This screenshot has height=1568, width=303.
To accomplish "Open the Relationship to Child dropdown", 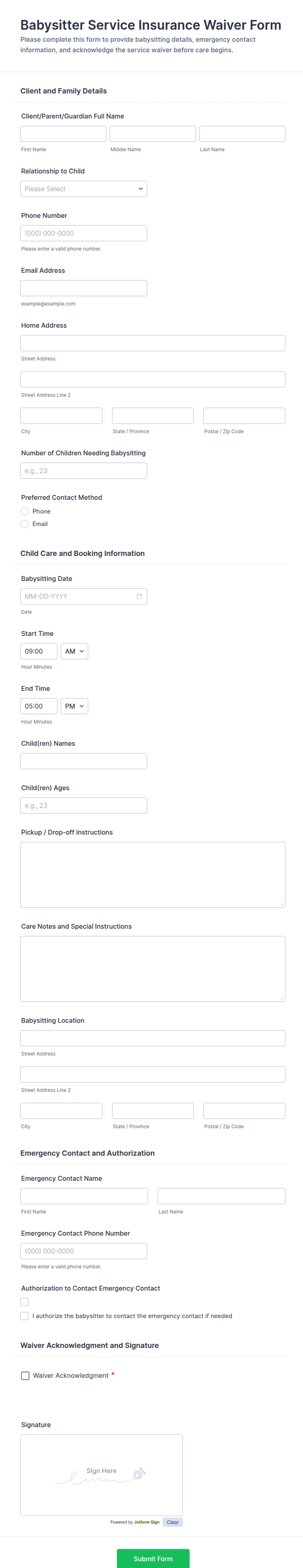I will click(x=83, y=189).
